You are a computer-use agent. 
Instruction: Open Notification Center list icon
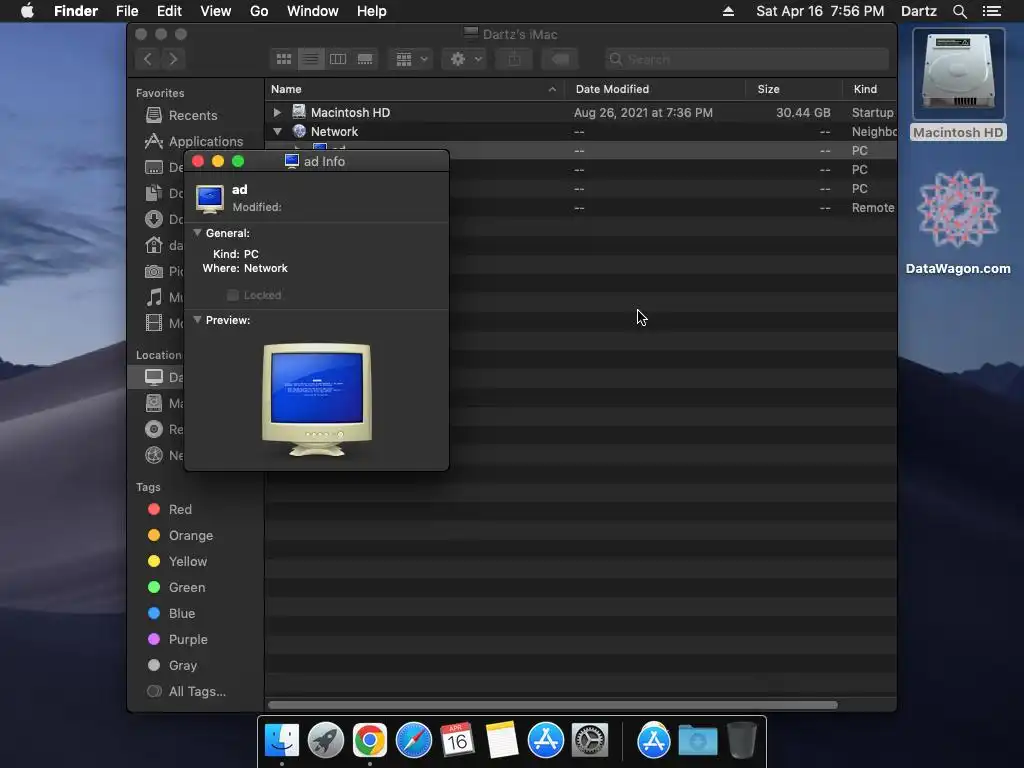pos(991,11)
